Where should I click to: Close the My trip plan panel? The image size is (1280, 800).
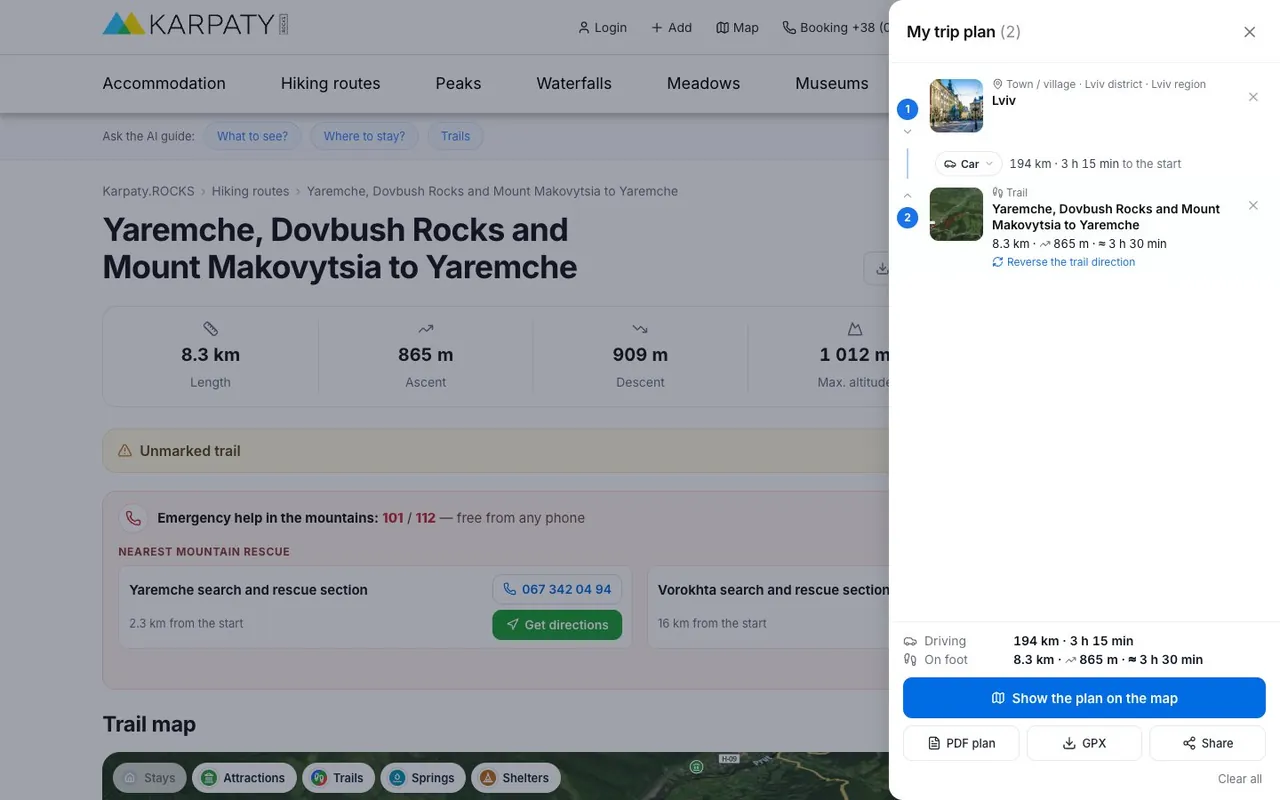(x=1249, y=32)
